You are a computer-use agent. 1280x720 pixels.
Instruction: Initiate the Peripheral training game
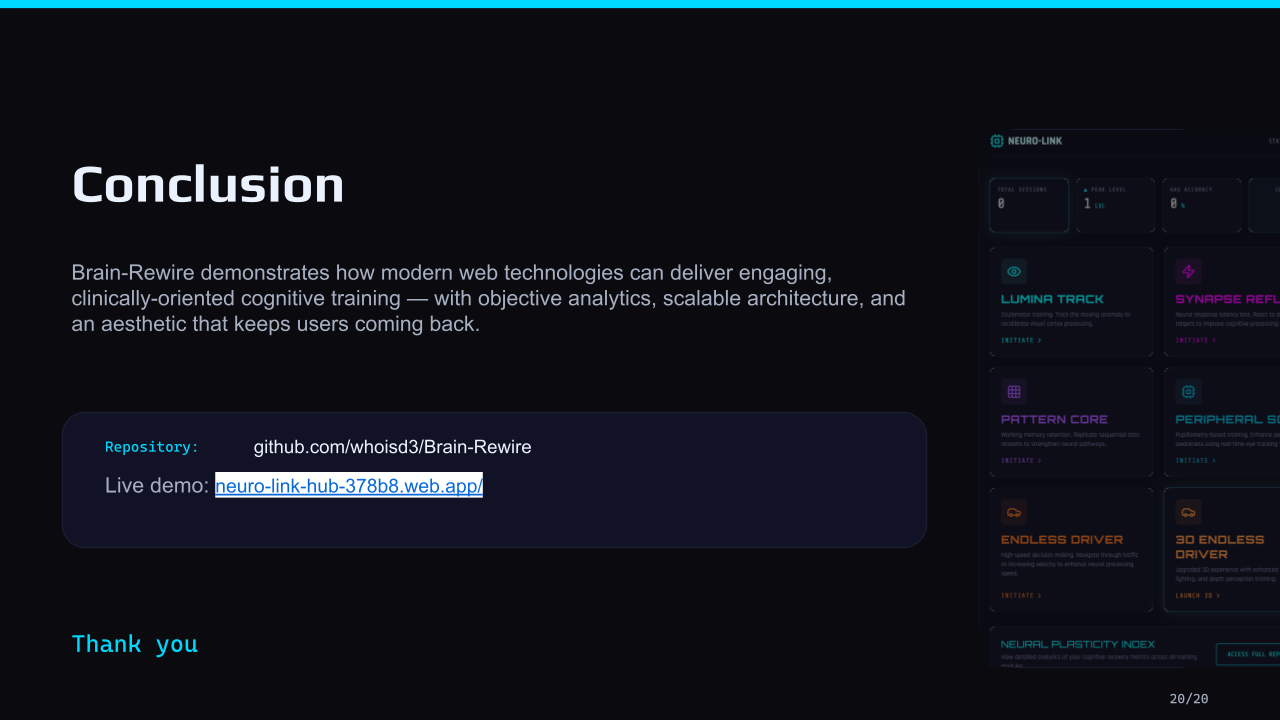1195,460
